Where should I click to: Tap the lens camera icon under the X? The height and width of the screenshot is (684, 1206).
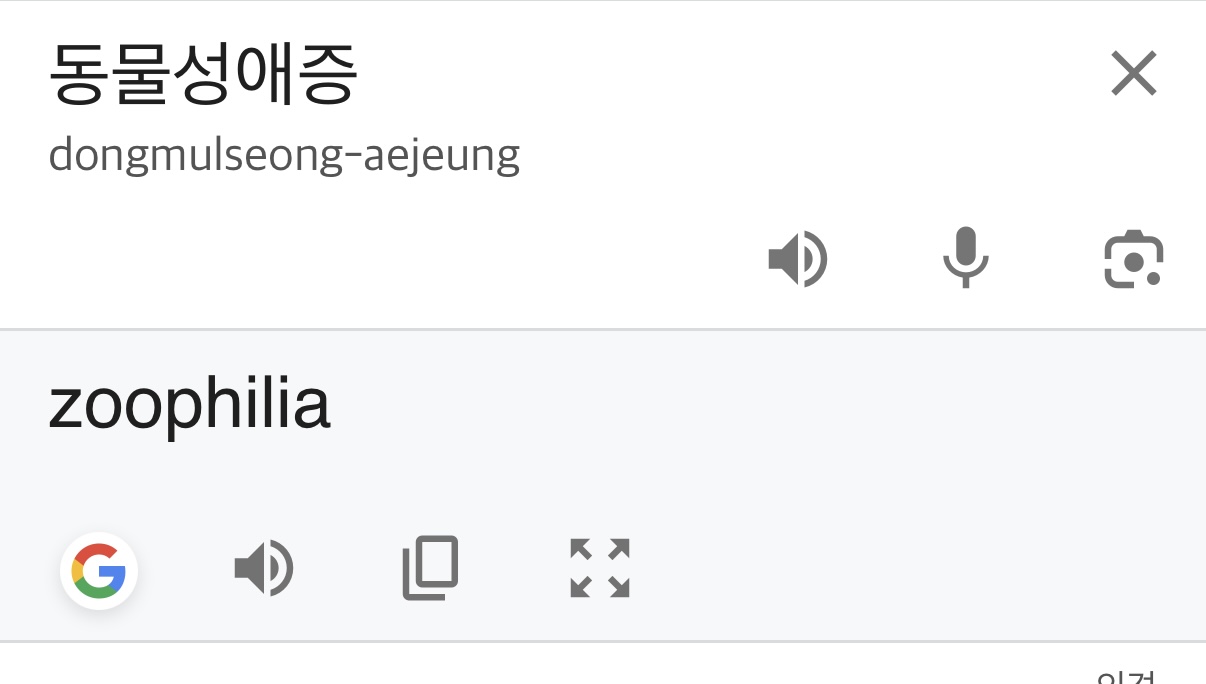(x=1133, y=259)
